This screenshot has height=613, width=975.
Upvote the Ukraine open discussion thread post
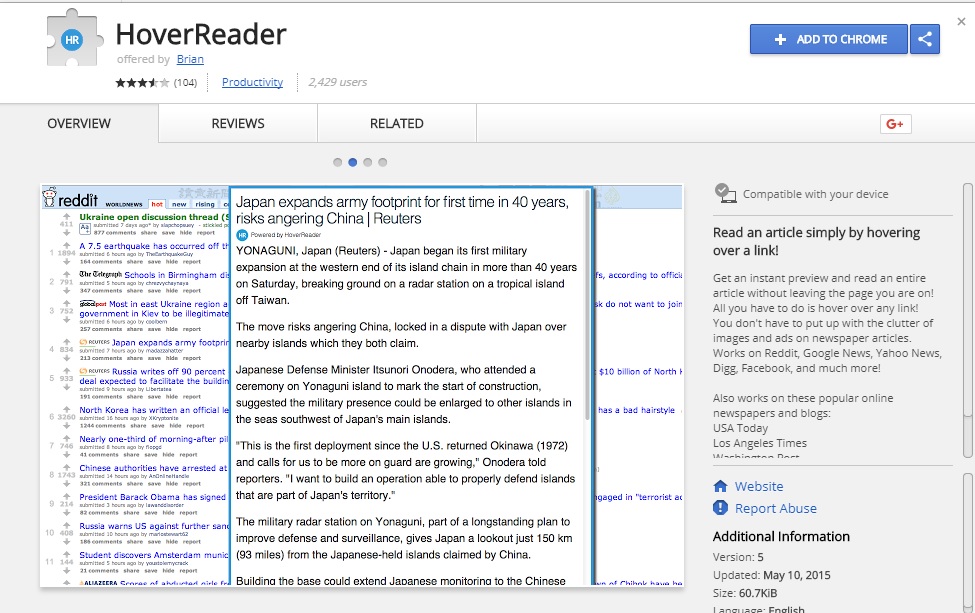(x=67, y=215)
